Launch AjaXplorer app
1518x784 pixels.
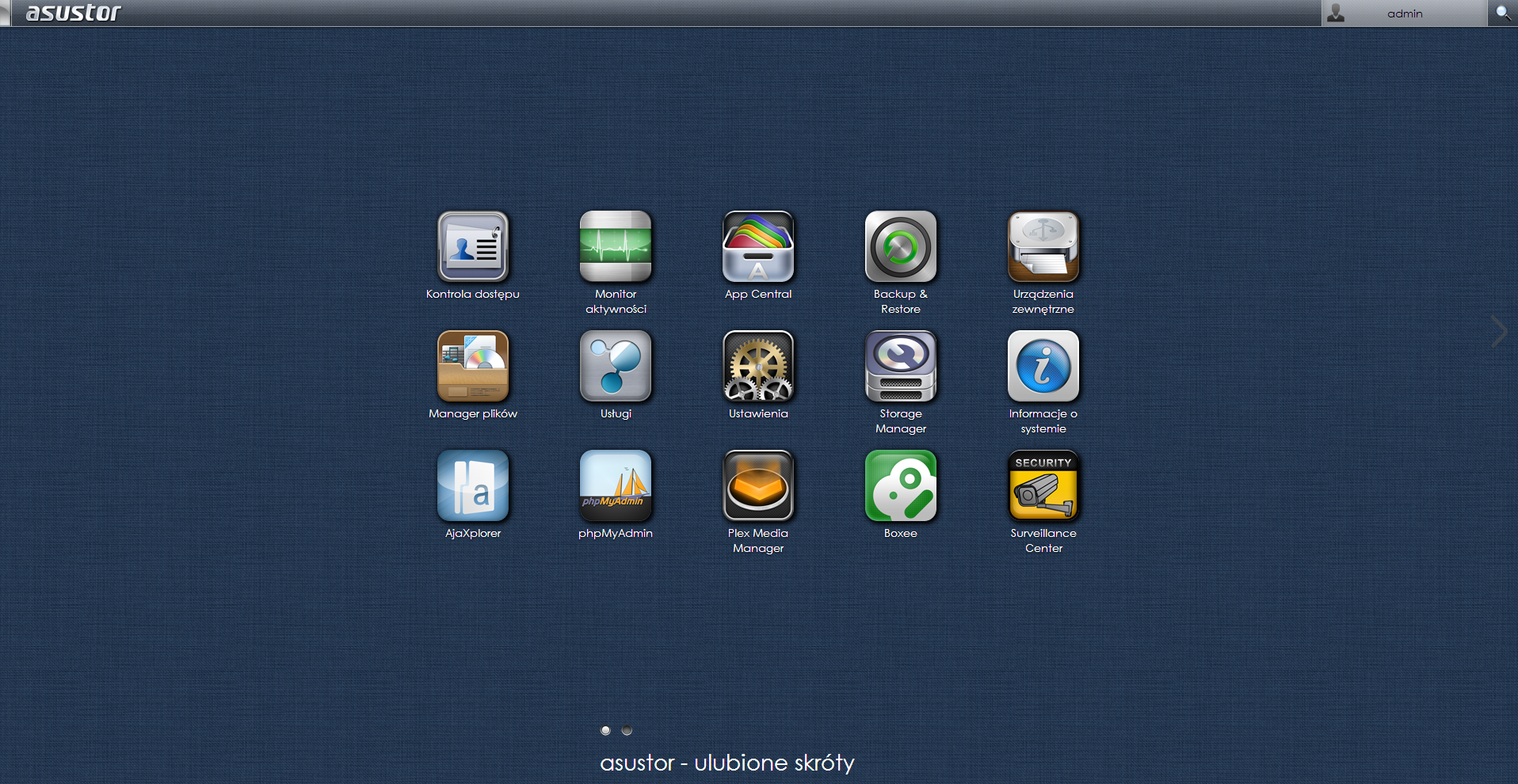click(473, 485)
